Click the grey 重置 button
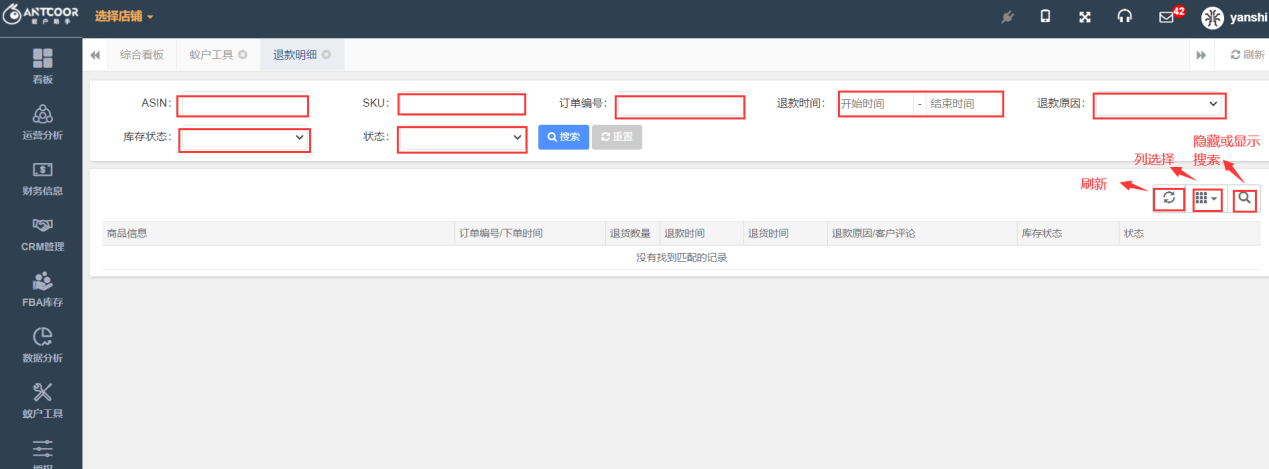Viewport: 1269px width, 469px height. click(x=617, y=137)
